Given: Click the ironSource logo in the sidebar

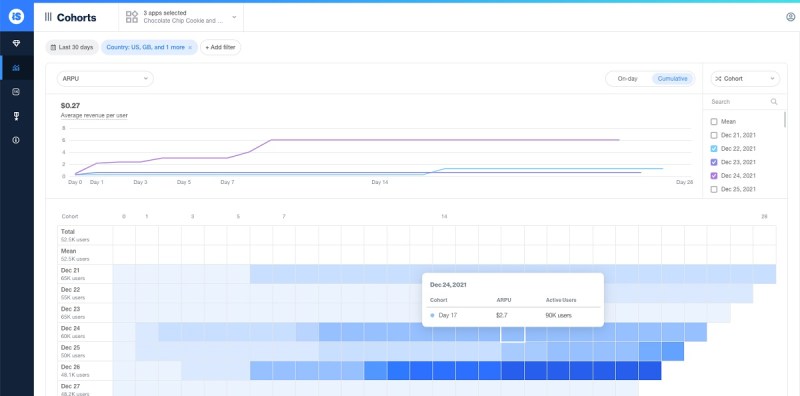Looking at the screenshot, I should pyautogui.click(x=17, y=17).
